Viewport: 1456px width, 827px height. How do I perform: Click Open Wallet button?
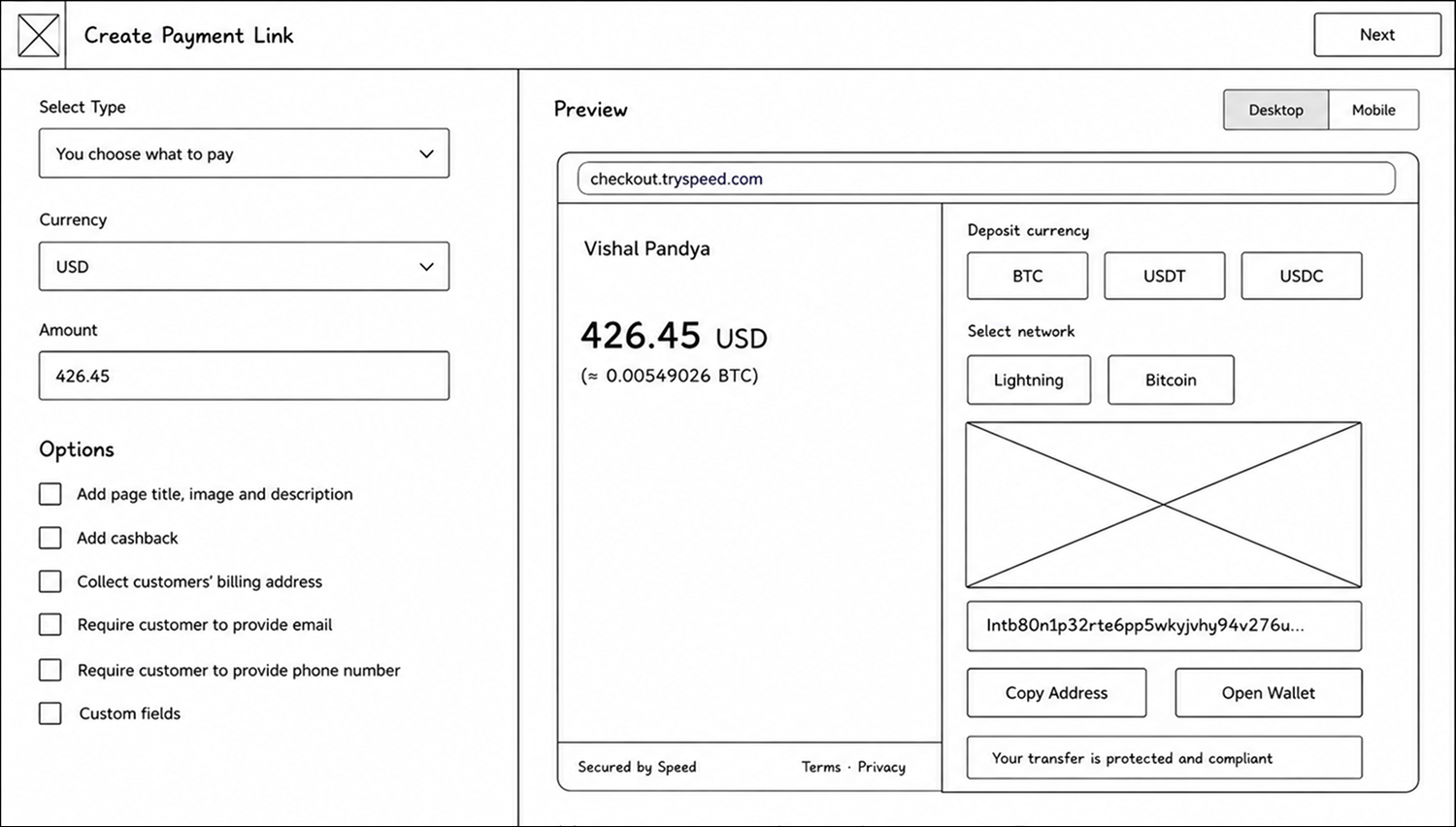[x=1269, y=693]
